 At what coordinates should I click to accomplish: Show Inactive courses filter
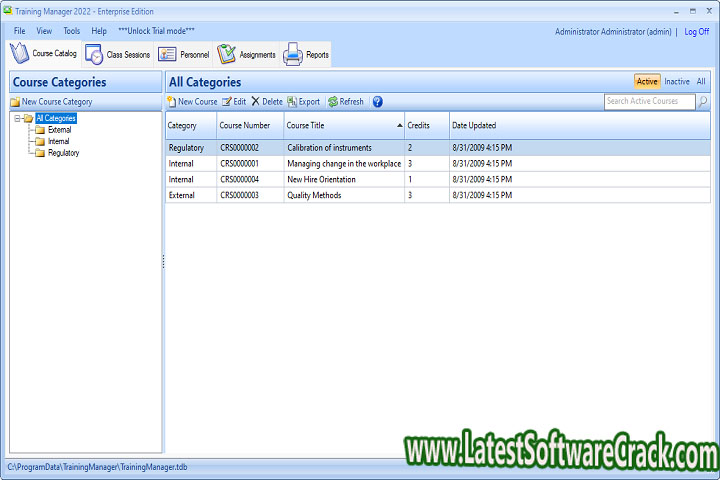(677, 81)
